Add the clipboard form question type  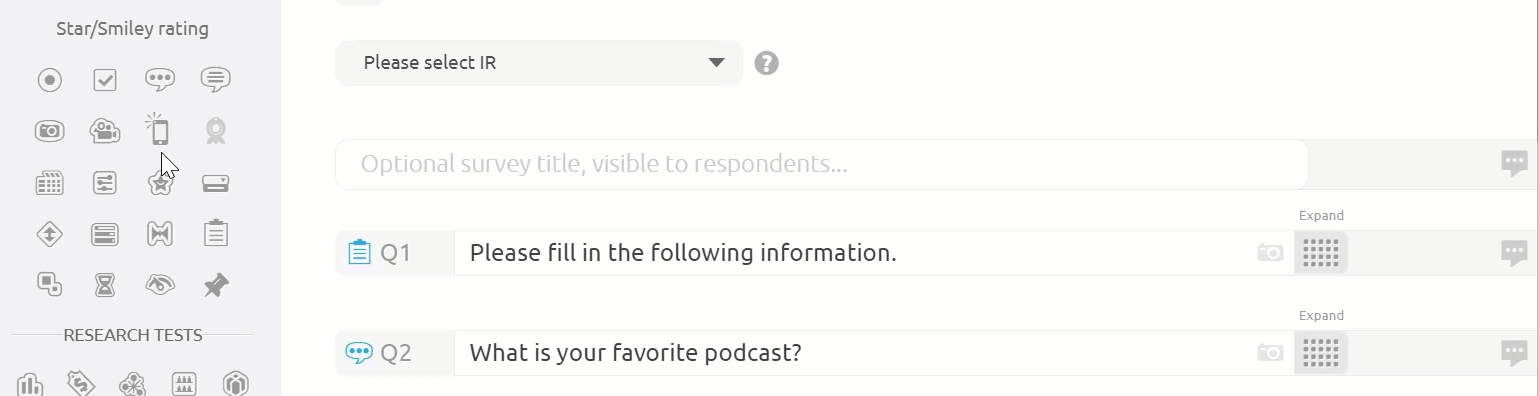click(216, 234)
